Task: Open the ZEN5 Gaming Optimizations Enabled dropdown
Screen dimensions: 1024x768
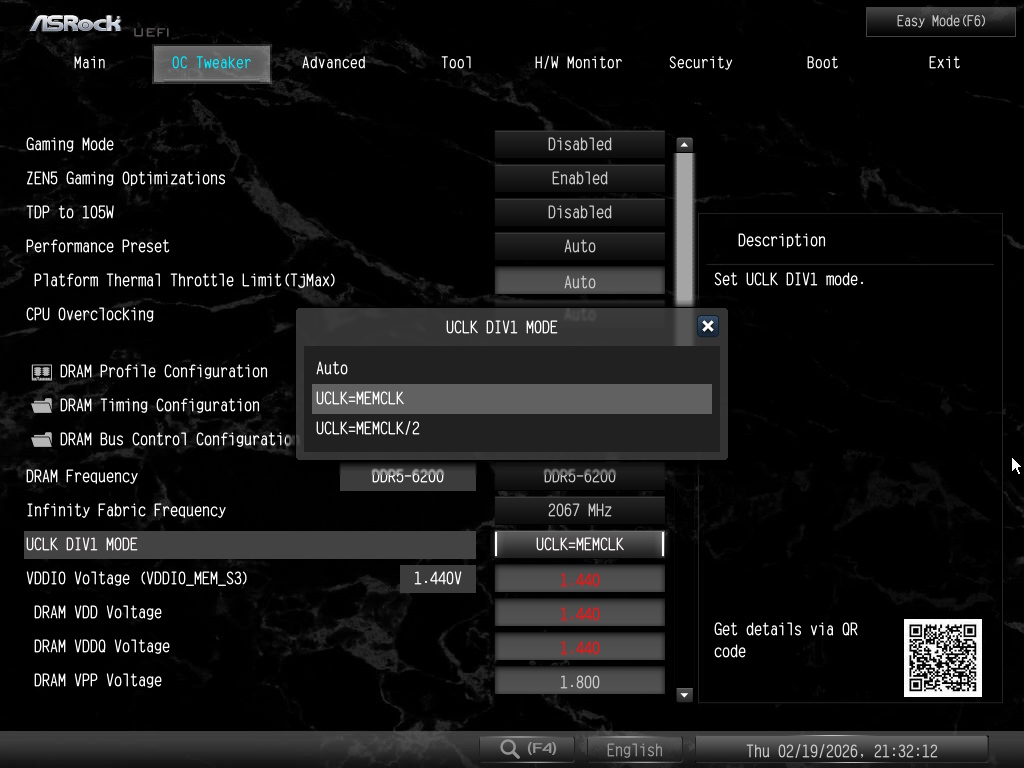Action: pos(579,178)
